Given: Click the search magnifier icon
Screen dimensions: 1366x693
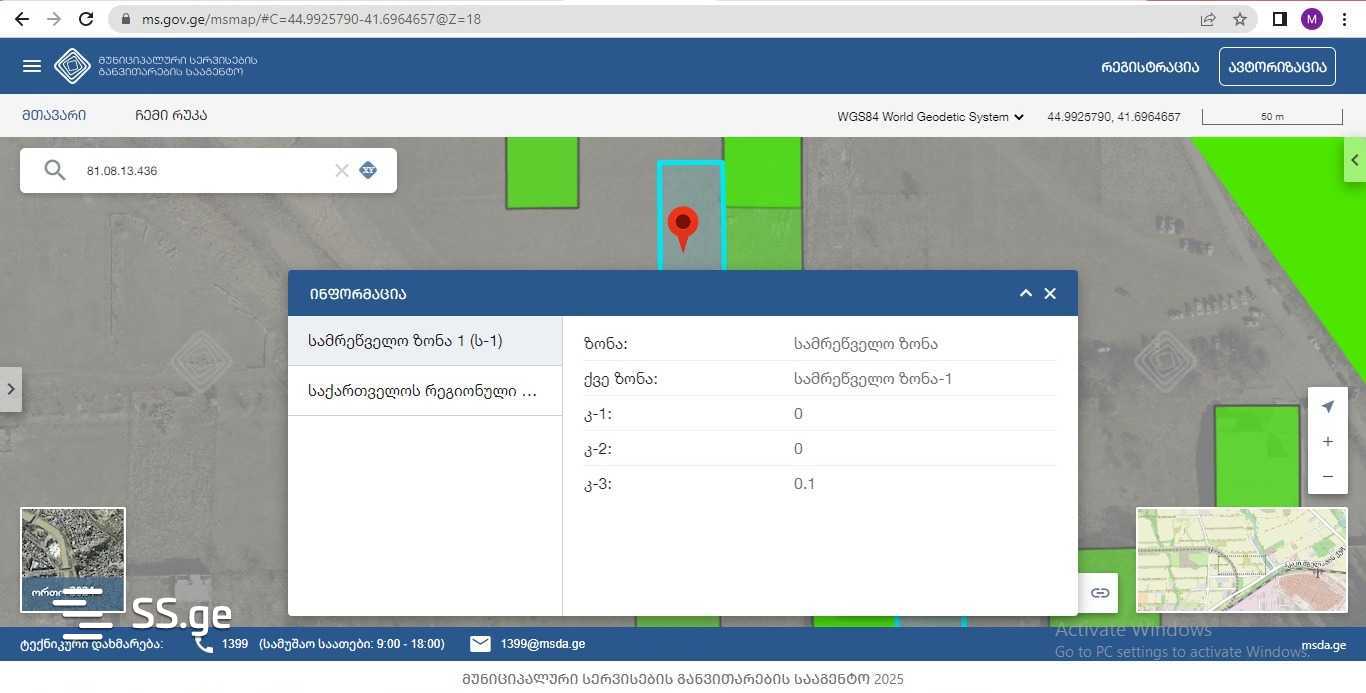Looking at the screenshot, I should [55, 170].
